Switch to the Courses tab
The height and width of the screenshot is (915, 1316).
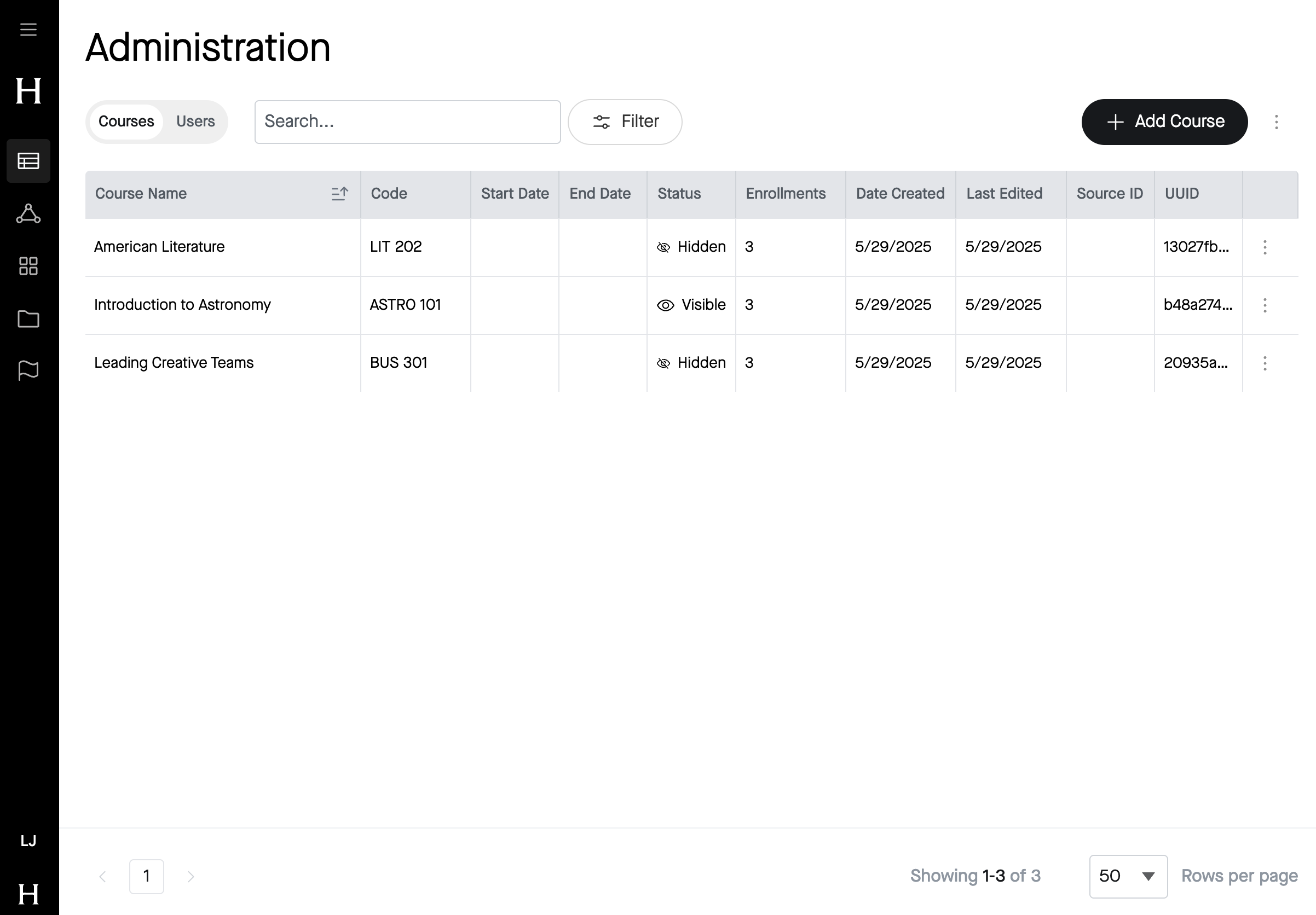coord(126,121)
